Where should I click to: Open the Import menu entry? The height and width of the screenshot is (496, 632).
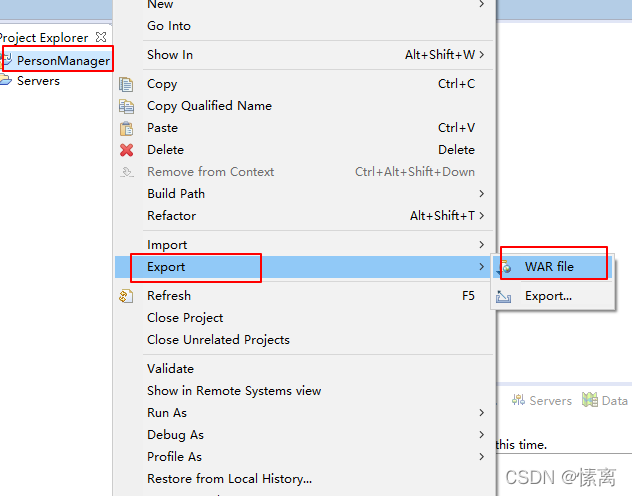pos(304,245)
